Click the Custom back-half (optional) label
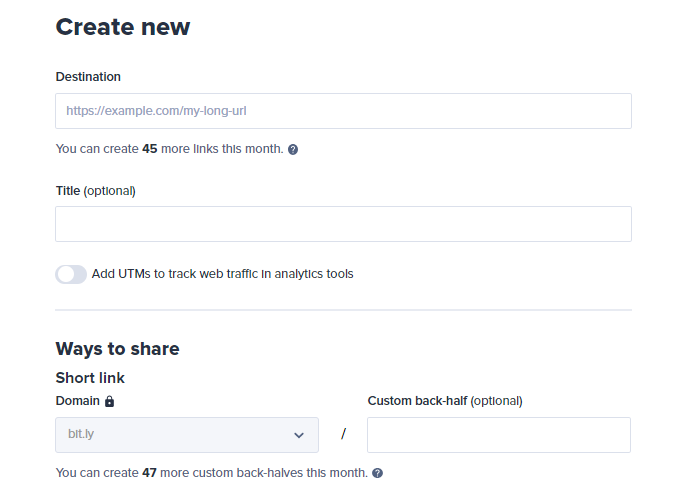 [x=445, y=401]
